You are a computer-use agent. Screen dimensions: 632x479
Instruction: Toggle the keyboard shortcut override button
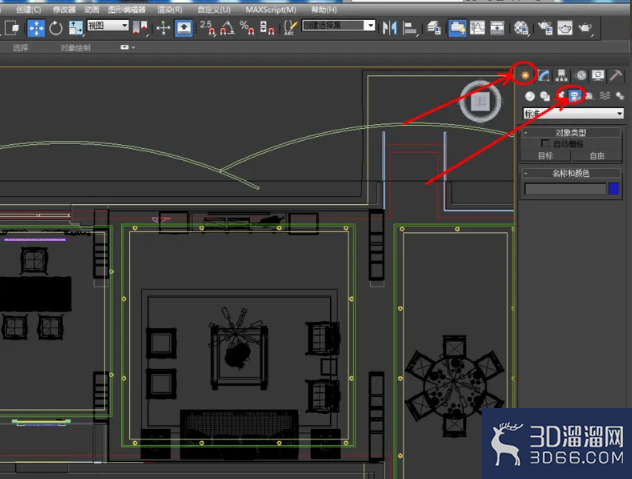184,28
